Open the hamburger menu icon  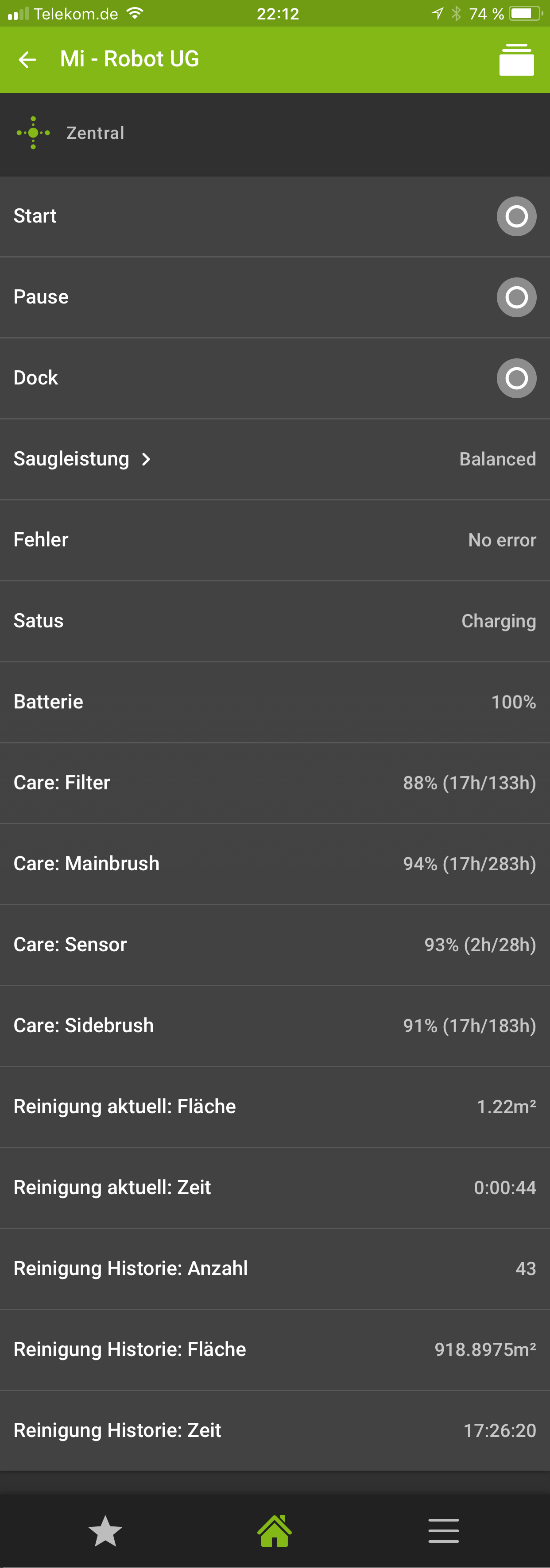tap(443, 1530)
